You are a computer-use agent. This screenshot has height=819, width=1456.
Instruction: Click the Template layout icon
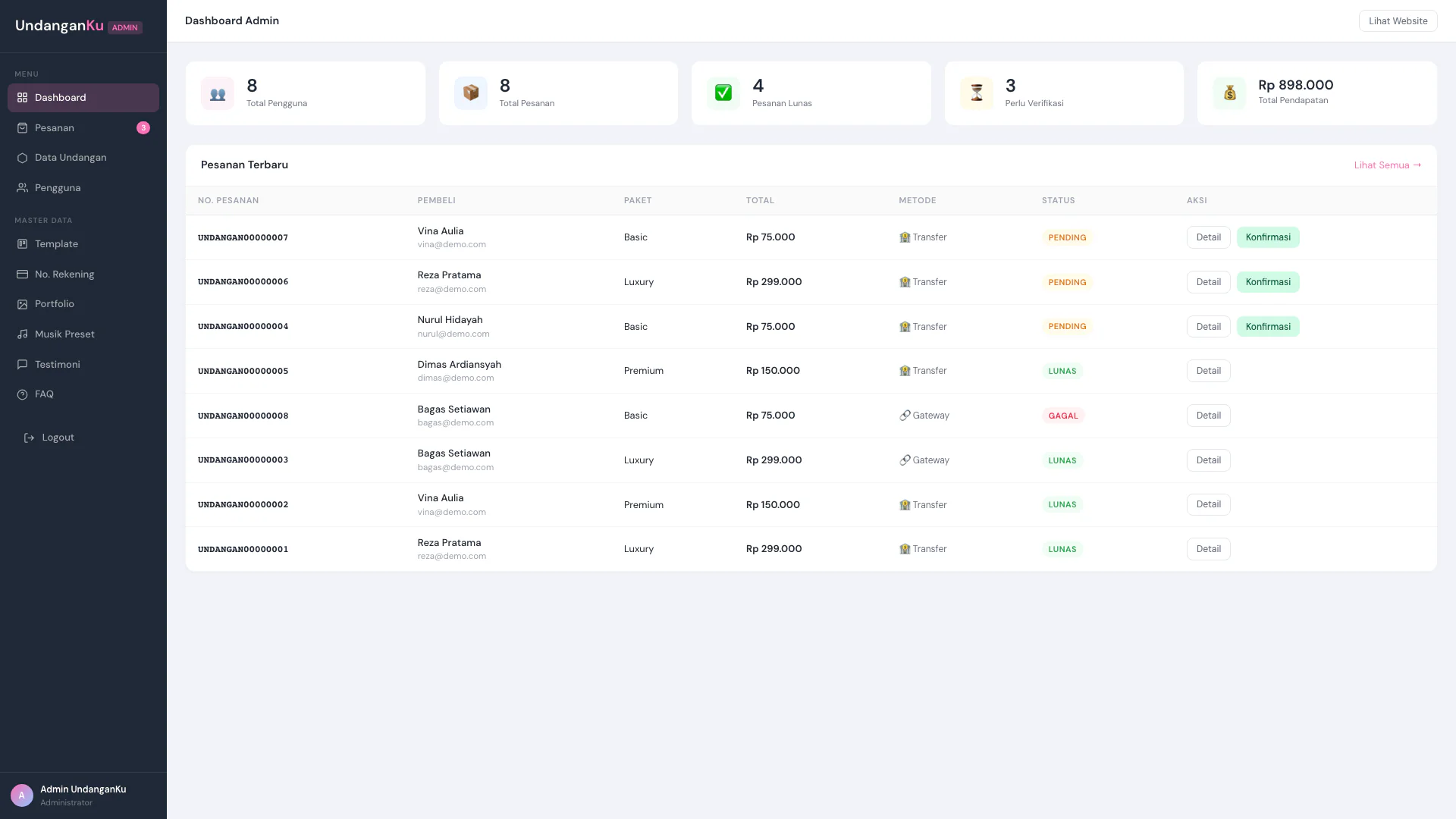(x=22, y=244)
